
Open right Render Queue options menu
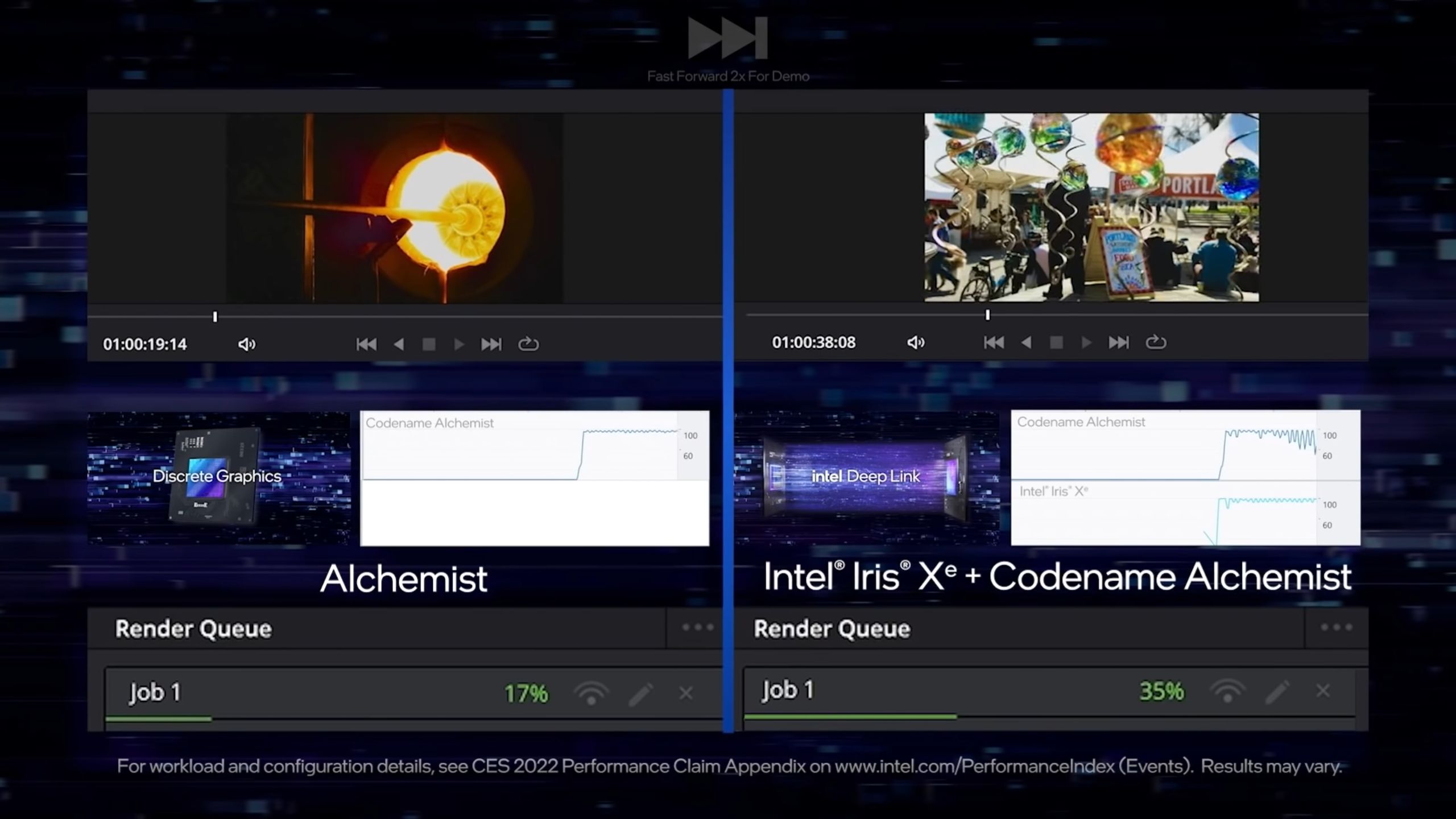pos(1336,627)
